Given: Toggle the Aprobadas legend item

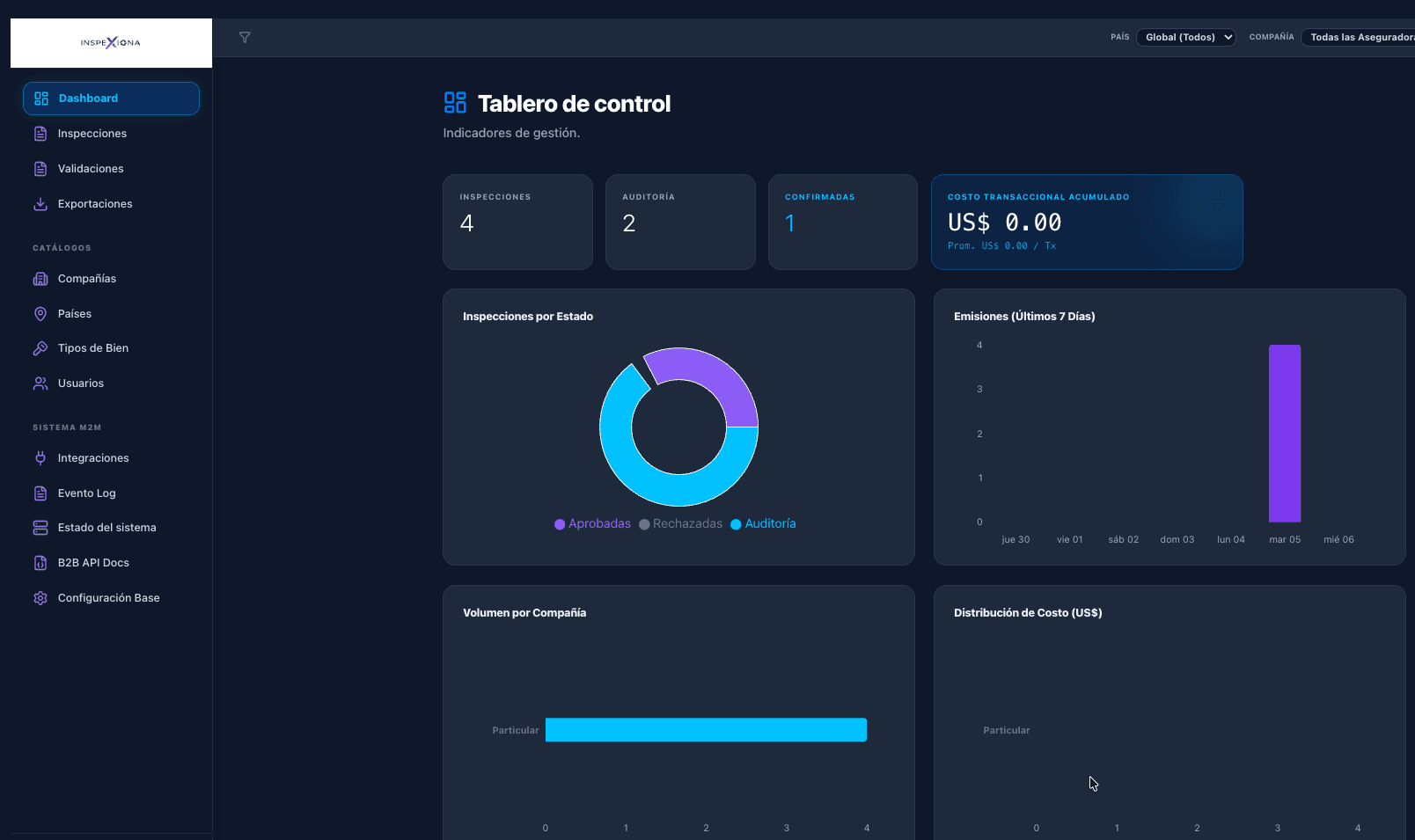Looking at the screenshot, I should coord(592,523).
